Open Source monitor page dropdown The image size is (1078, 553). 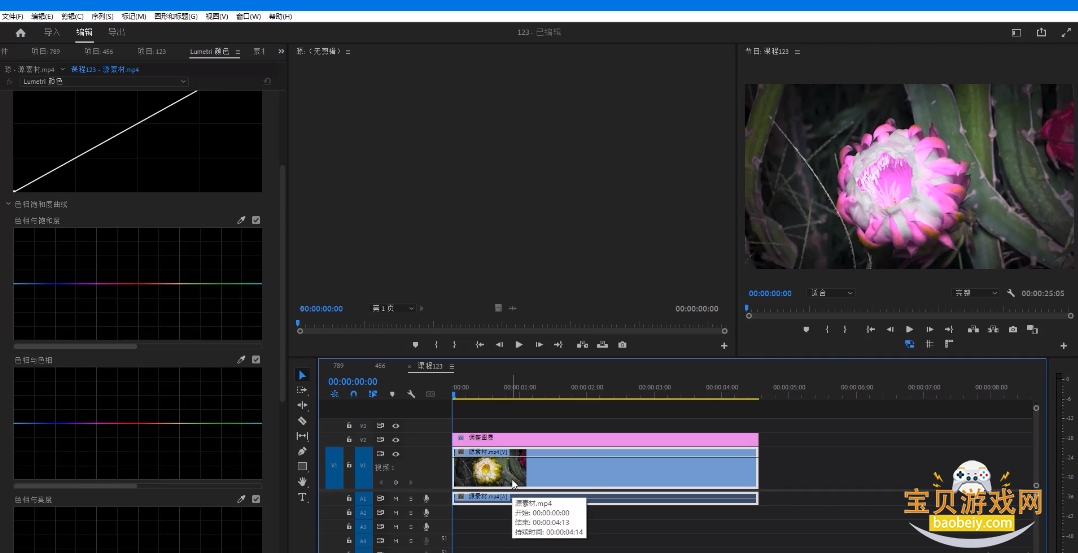pyautogui.click(x=393, y=308)
